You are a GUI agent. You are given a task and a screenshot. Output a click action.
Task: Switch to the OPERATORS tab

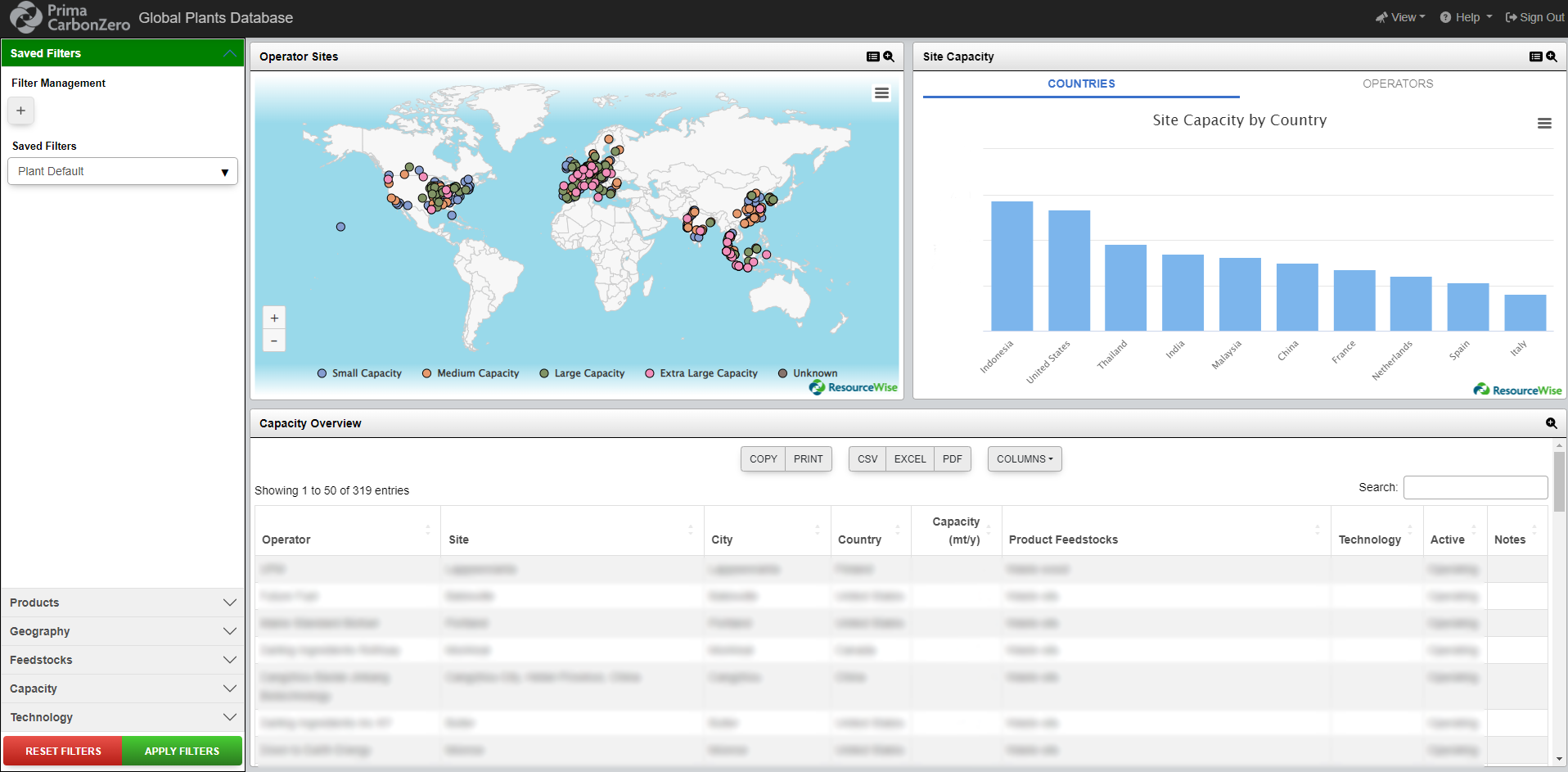pyautogui.click(x=1397, y=84)
